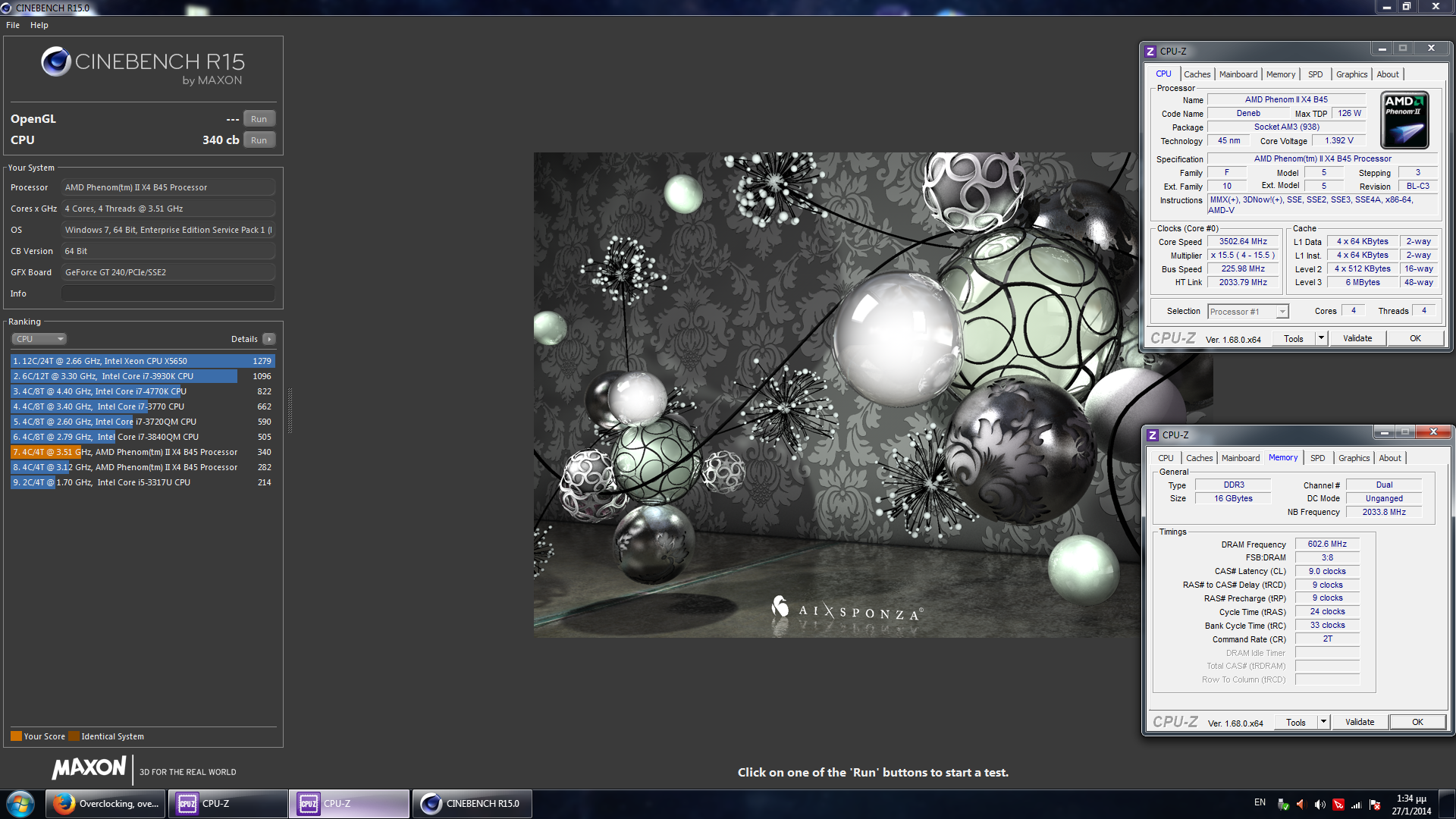This screenshot has width=1456, height=819.
Task: Open Tools dropdown arrow in lower CPU-Z
Action: 1323,723
